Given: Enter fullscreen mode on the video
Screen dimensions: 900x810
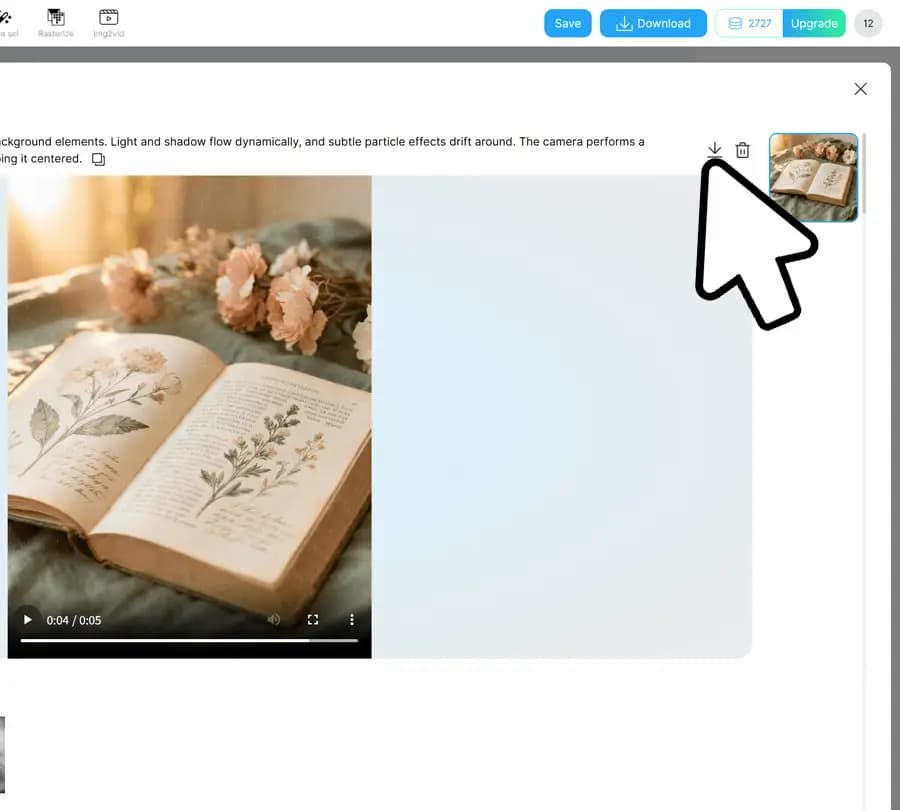Looking at the screenshot, I should point(313,620).
